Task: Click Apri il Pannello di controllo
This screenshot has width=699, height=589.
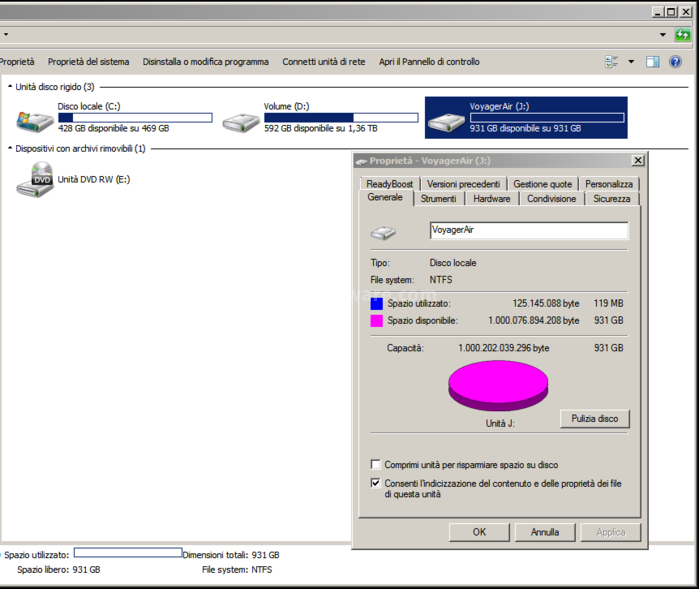Action: tap(429, 62)
